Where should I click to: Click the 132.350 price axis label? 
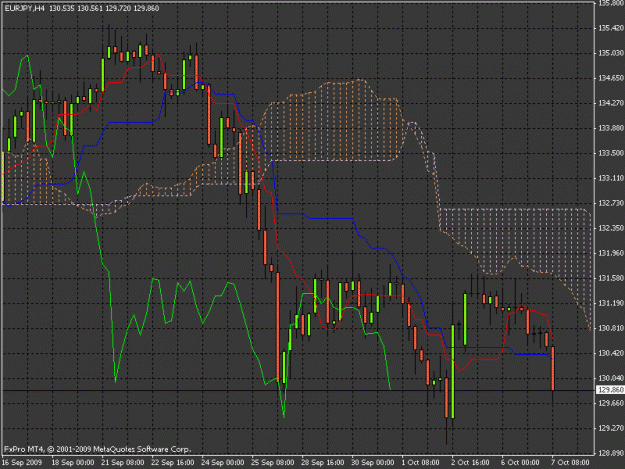pos(611,228)
